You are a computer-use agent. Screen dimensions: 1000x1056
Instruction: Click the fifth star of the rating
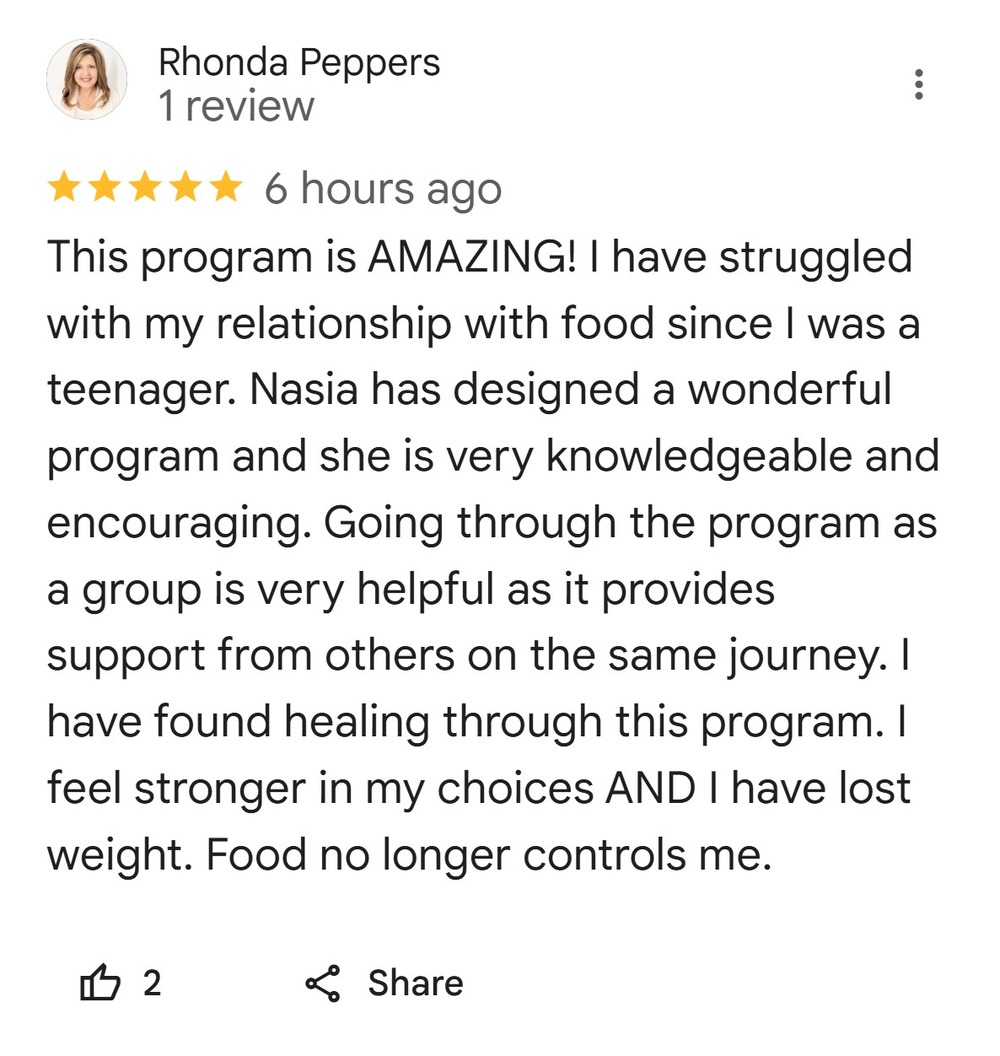[224, 188]
